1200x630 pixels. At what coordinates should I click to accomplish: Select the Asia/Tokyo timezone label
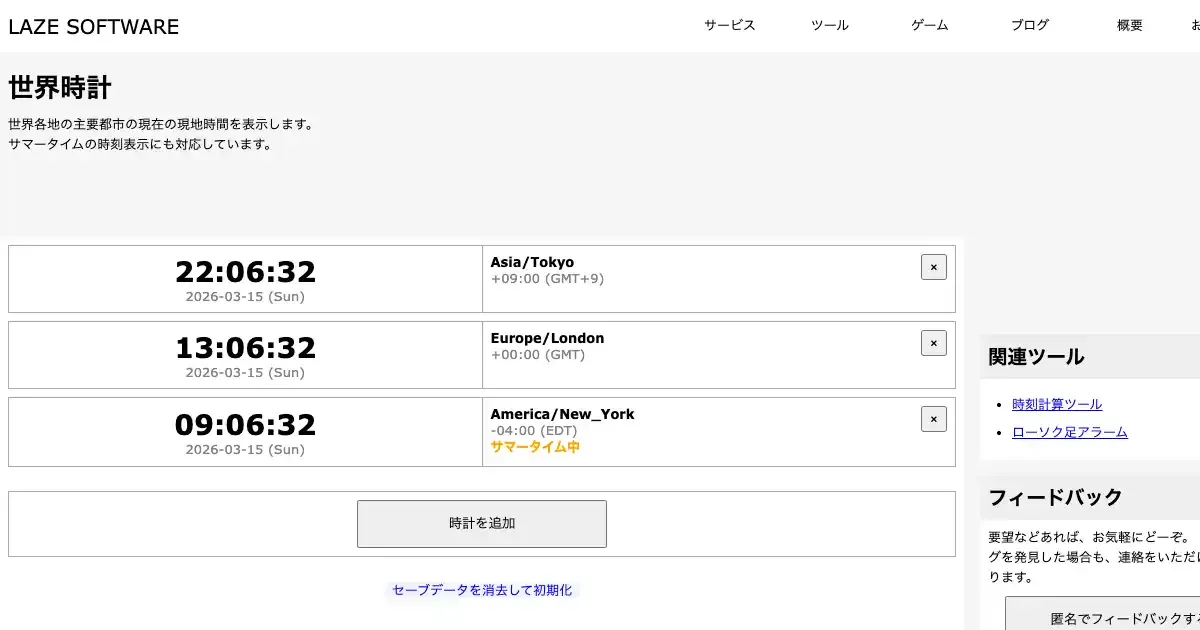pyautogui.click(x=532, y=262)
